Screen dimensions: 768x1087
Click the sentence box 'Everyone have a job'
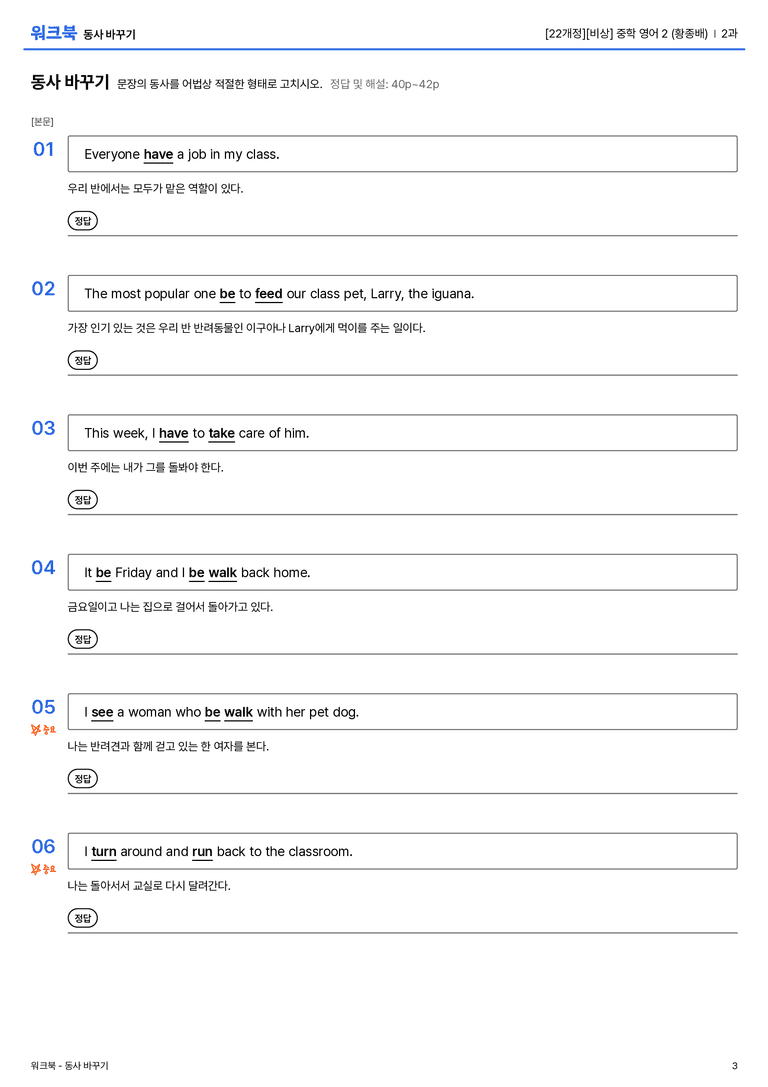(402, 154)
